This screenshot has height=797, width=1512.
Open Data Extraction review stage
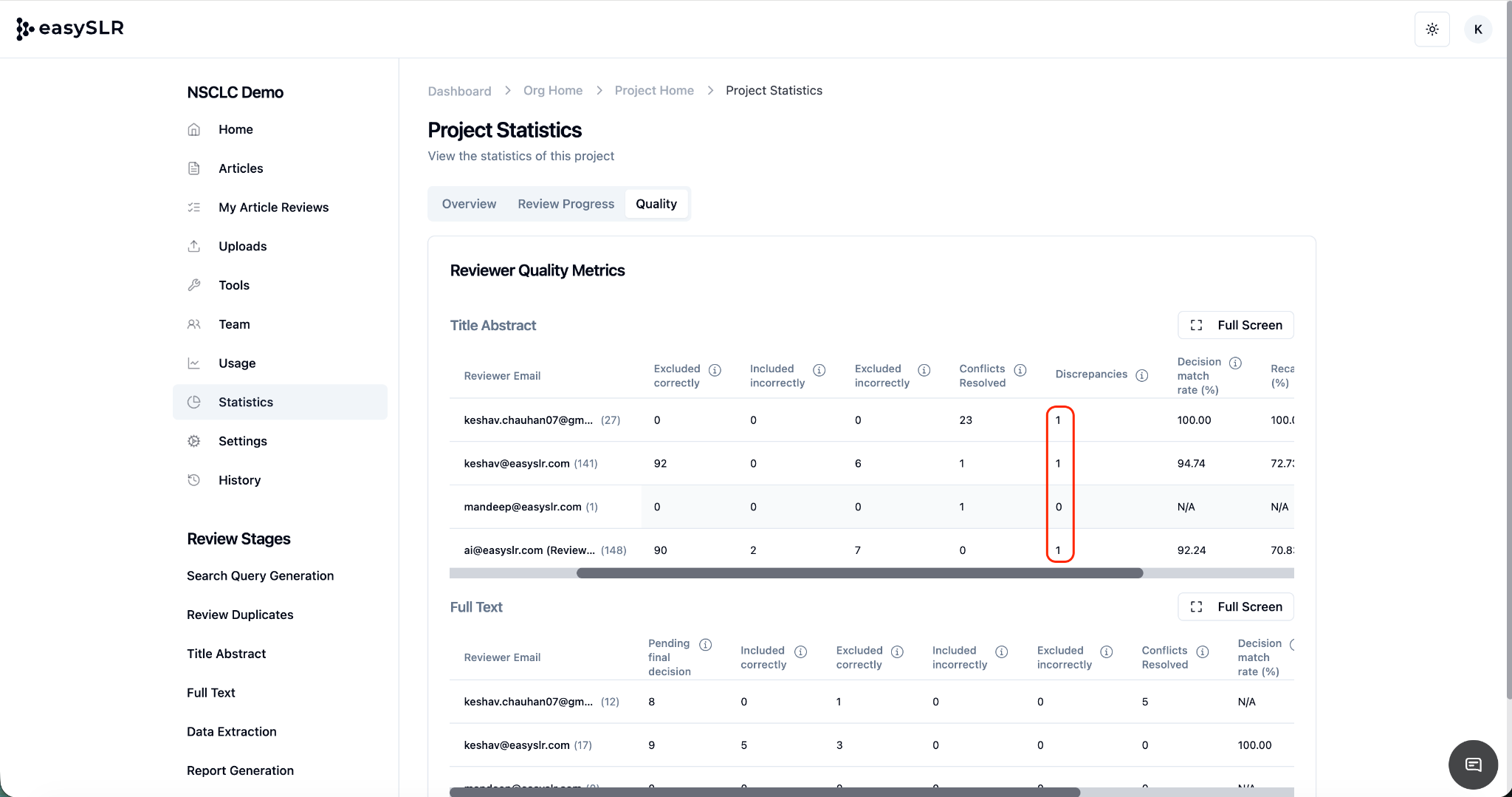pyautogui.click(x=231, y=731)
